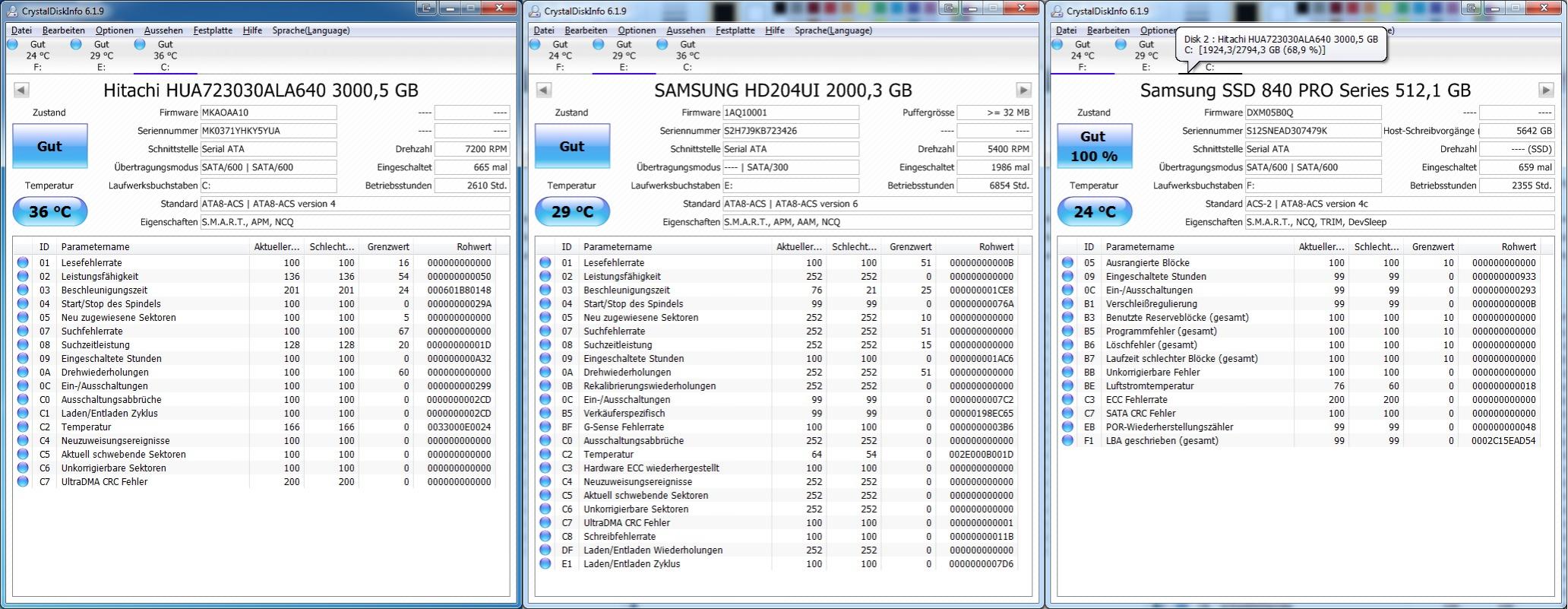1568x609 pixels.
Task: Open Festplatte menu in Hitachi window
Action: [x=213, y=30]
